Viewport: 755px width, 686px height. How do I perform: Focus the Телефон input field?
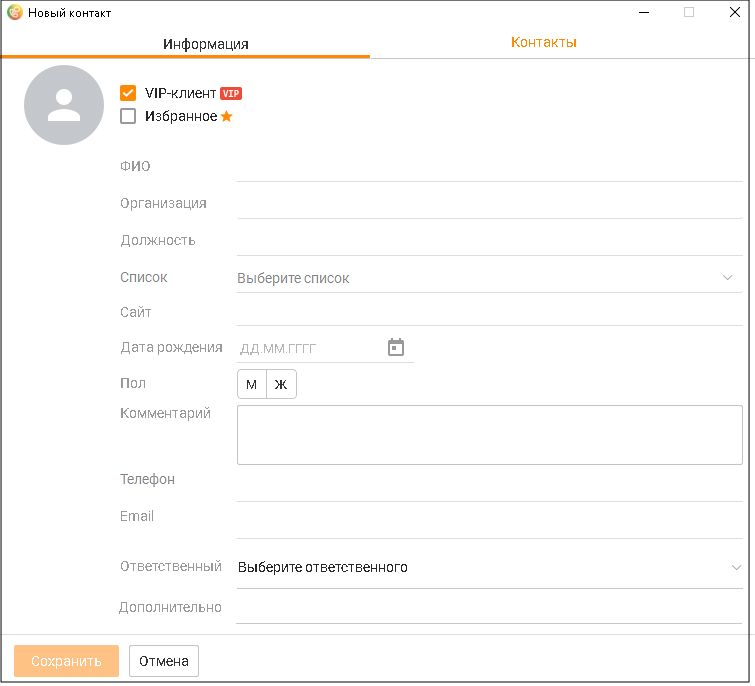click(x=489, y=486)
